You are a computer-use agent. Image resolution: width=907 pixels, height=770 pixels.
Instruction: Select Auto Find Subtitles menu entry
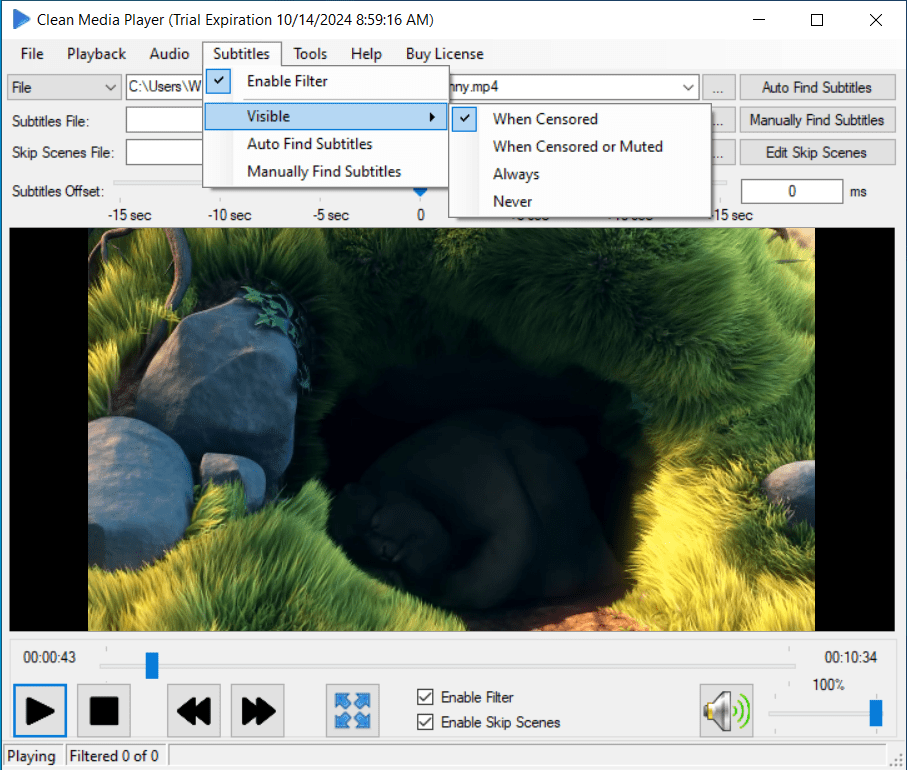[x=326, y=144]
